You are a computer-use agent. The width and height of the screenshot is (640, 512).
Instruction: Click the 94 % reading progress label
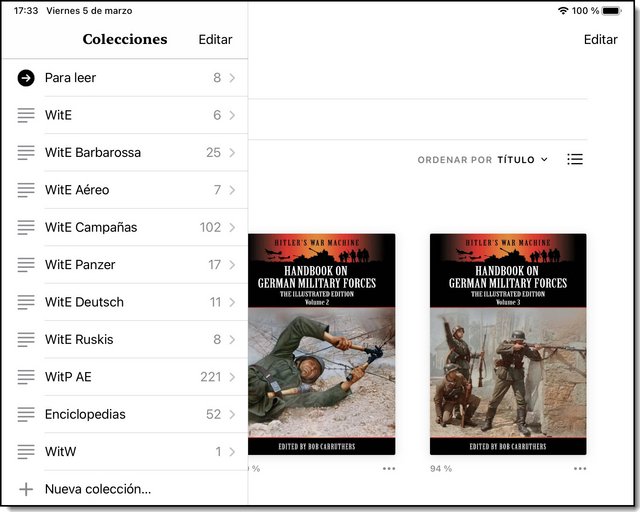tap(441, 469)
